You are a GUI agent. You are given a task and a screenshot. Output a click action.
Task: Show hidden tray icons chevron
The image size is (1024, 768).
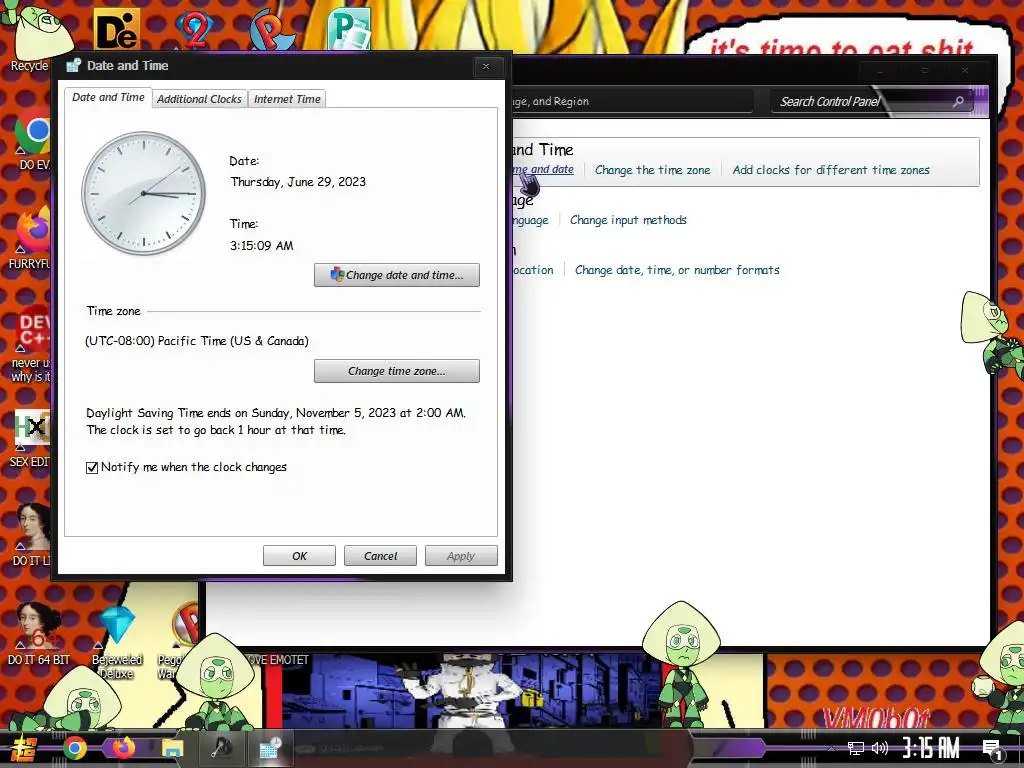(x=831, y=748)
